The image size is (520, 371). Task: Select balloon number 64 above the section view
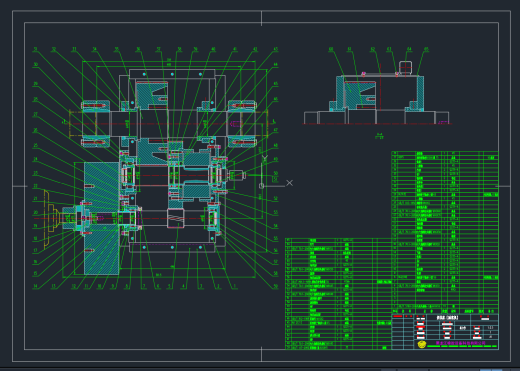(x=409, y=49)
